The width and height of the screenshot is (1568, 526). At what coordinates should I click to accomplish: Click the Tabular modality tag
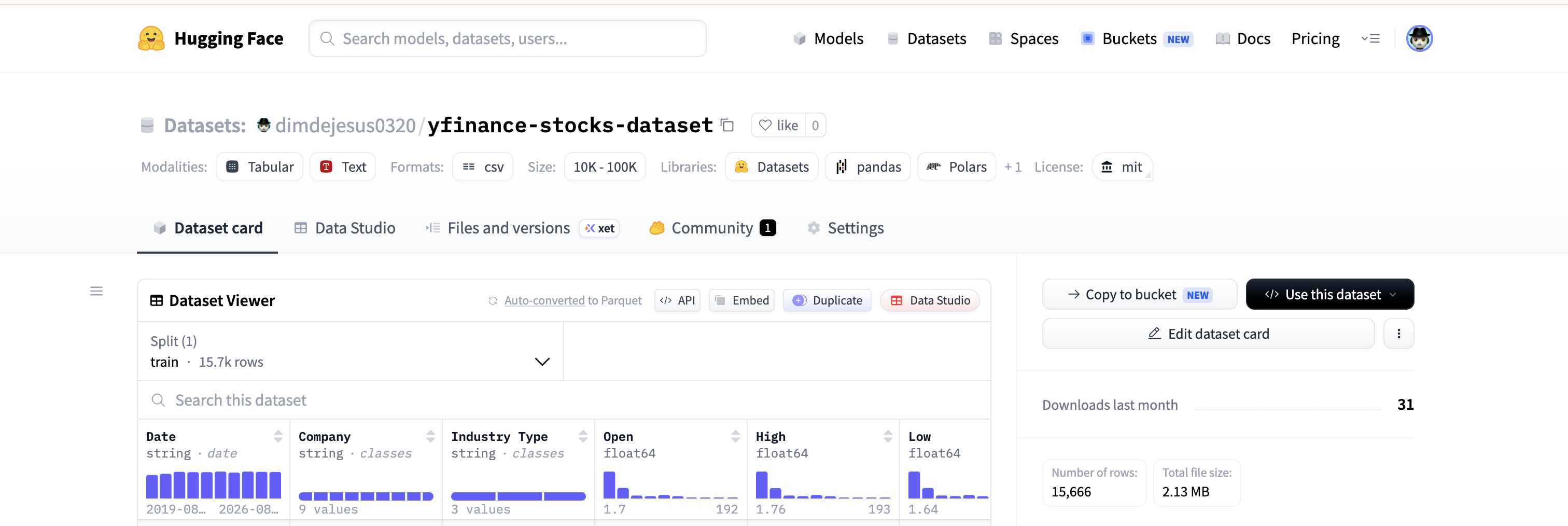point(259,167)
